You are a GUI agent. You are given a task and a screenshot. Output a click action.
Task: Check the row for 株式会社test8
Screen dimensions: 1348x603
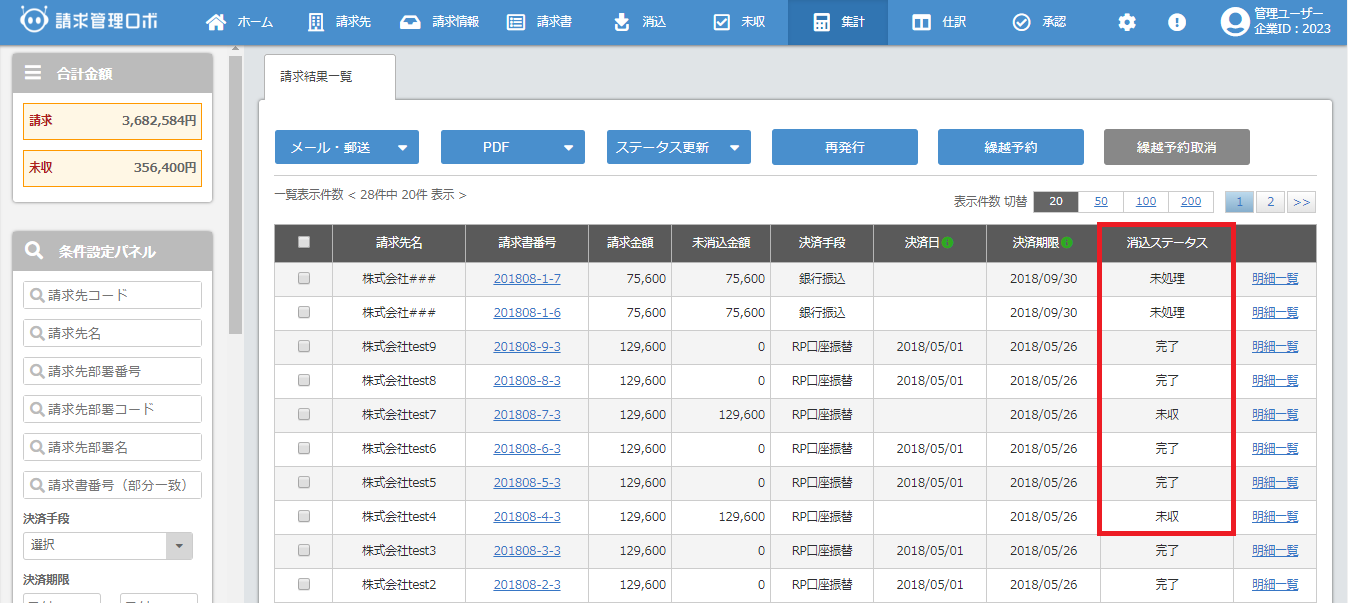[304, 380]
